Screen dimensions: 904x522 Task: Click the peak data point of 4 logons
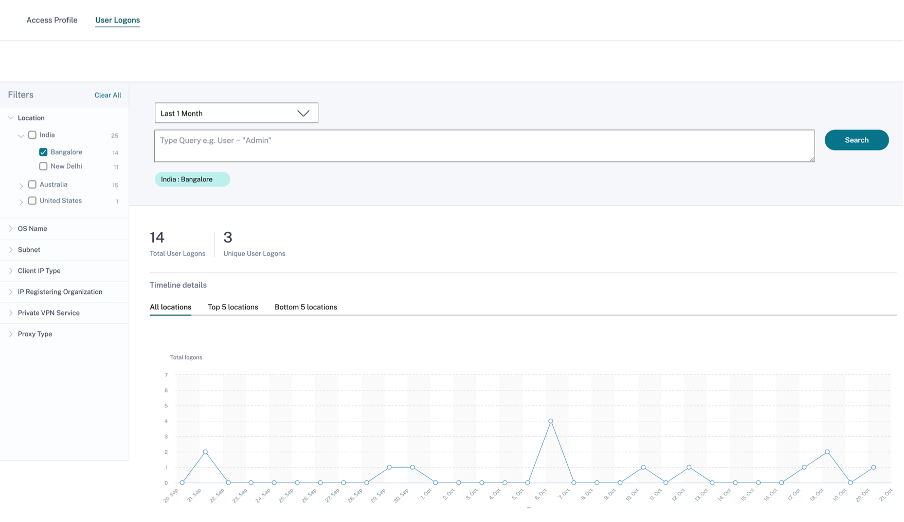(x=550, y=422)
